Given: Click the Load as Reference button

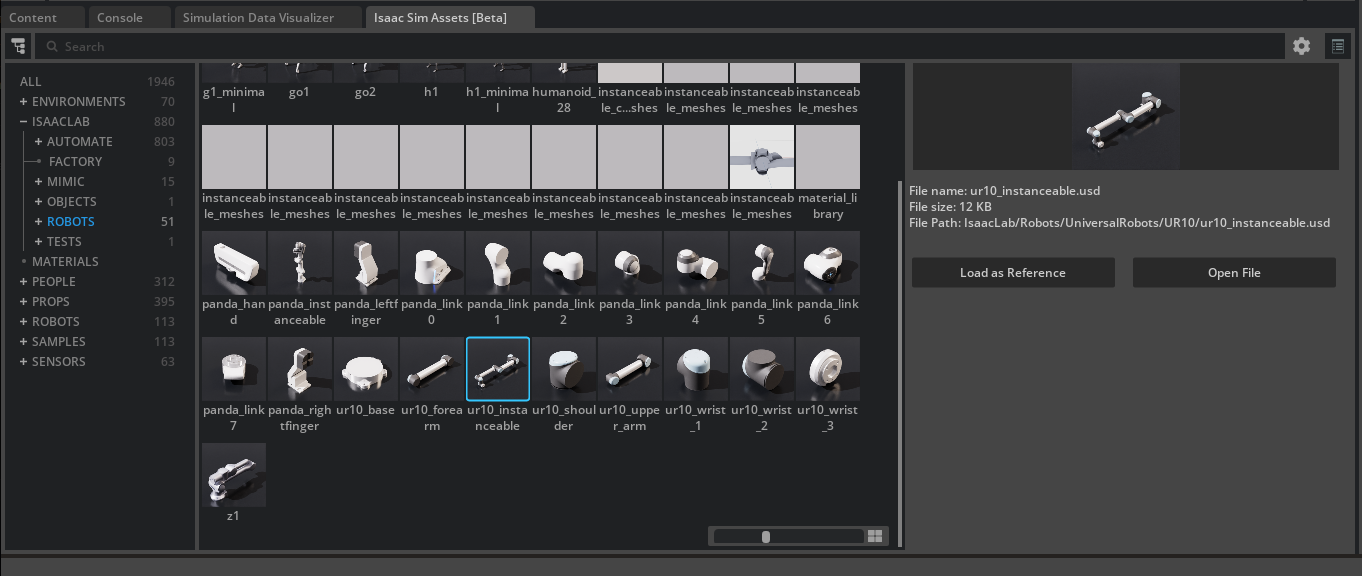Looking at the screenshot, I should pyautogui.click(x=1013, y=273).
